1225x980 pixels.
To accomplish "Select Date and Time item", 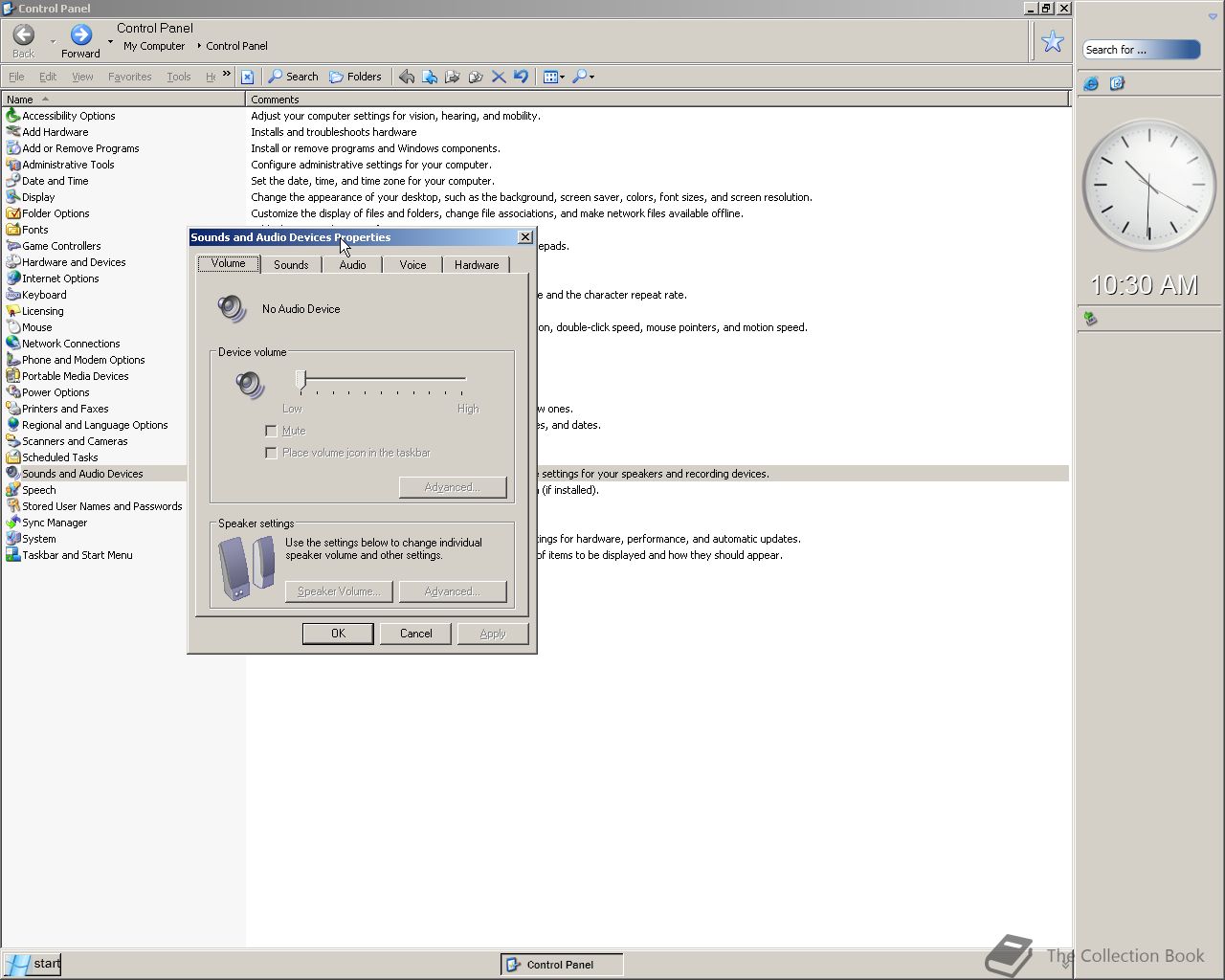I will click(x=47, y=181).
